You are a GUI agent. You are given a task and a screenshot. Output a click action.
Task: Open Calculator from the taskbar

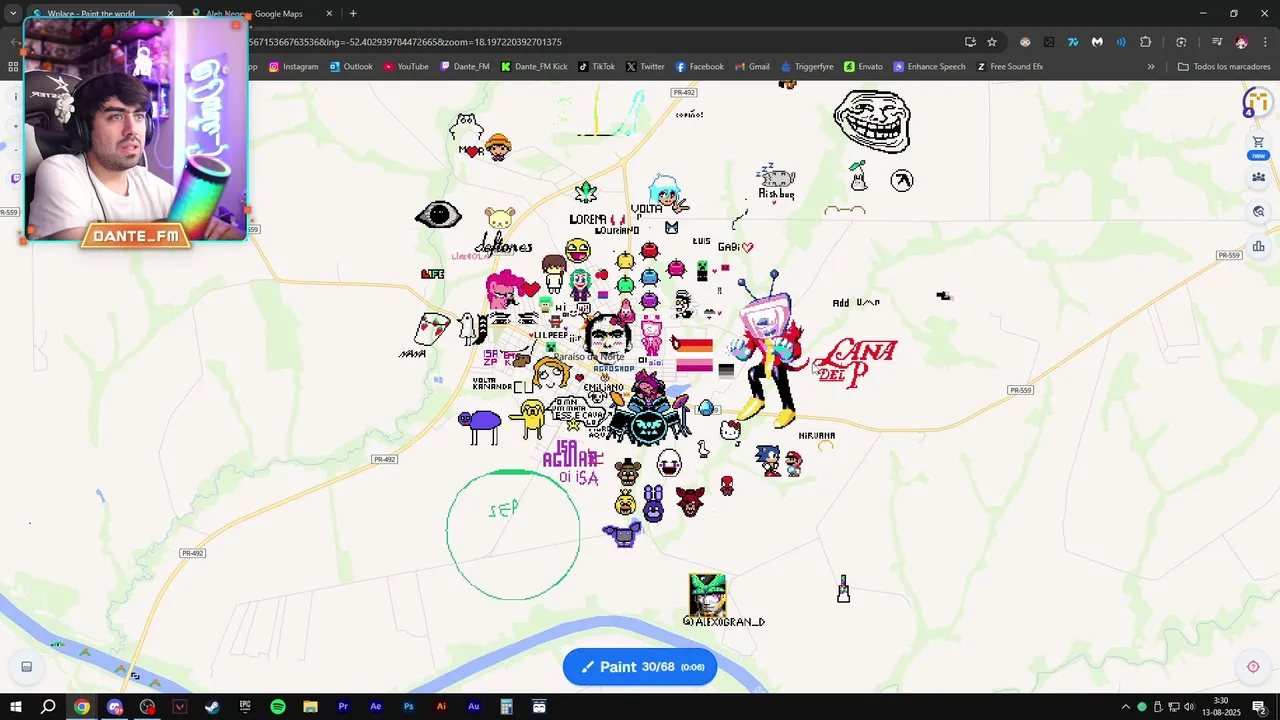tap(507, 707)
